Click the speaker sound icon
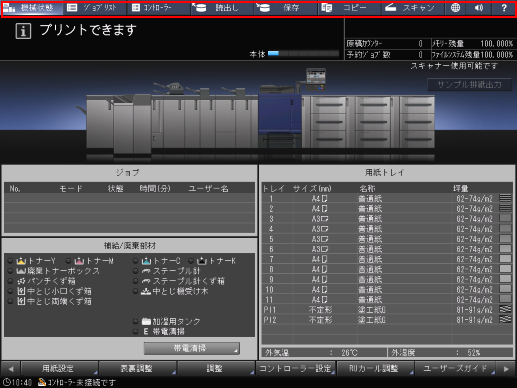The image size is (517, 388). click(x=479, y=8)
